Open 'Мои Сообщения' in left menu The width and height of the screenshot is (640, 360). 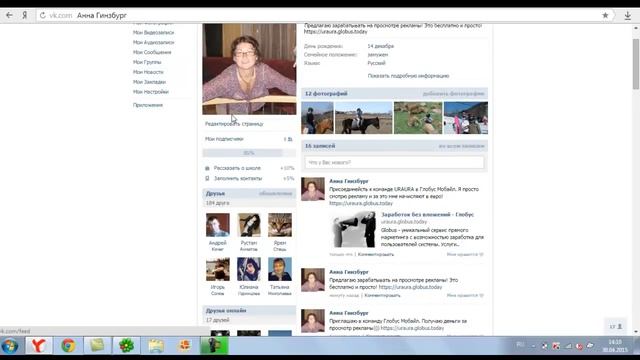click(x=152, y=52)
